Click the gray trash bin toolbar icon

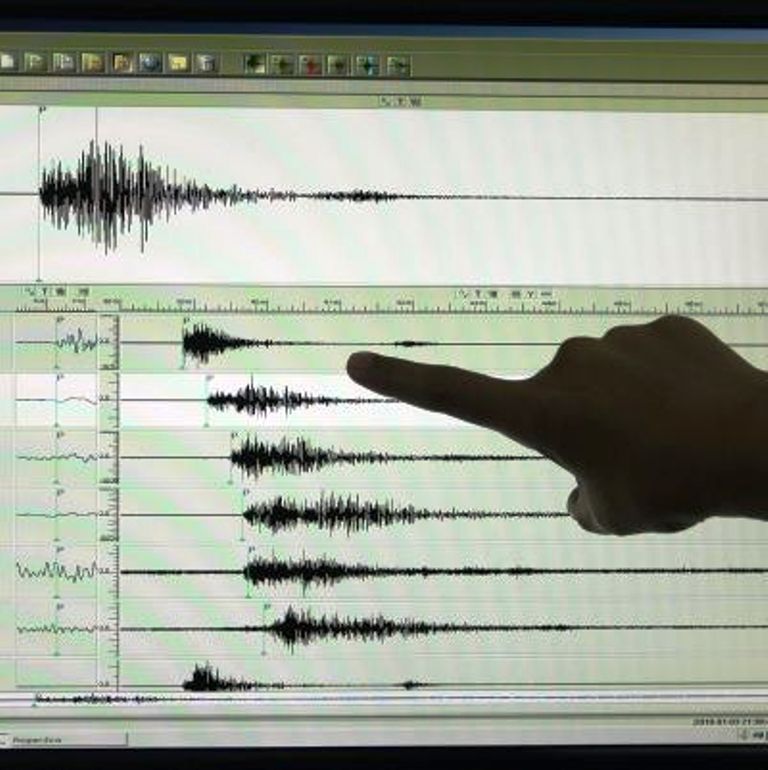click(206, 63)
